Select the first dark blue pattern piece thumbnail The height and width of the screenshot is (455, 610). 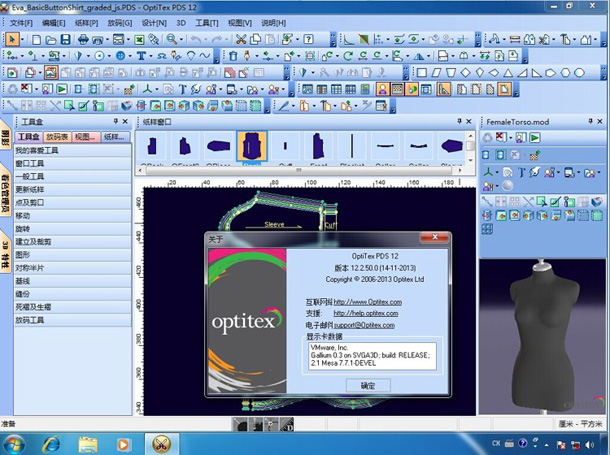(152, 147)
